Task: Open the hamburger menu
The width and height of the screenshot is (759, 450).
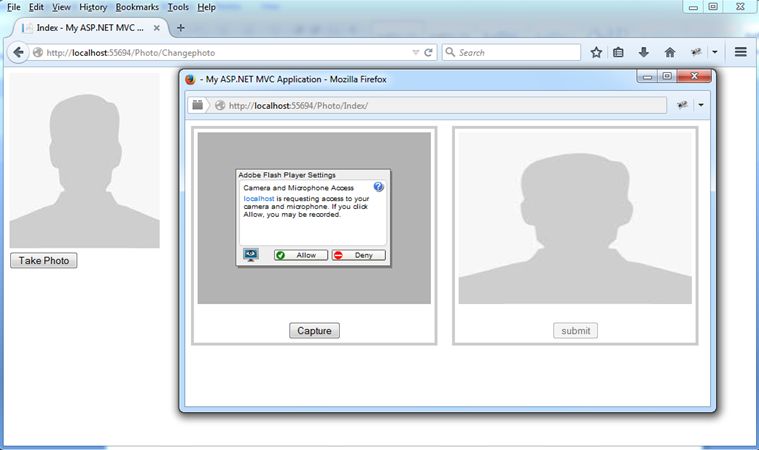Action: 741,52
